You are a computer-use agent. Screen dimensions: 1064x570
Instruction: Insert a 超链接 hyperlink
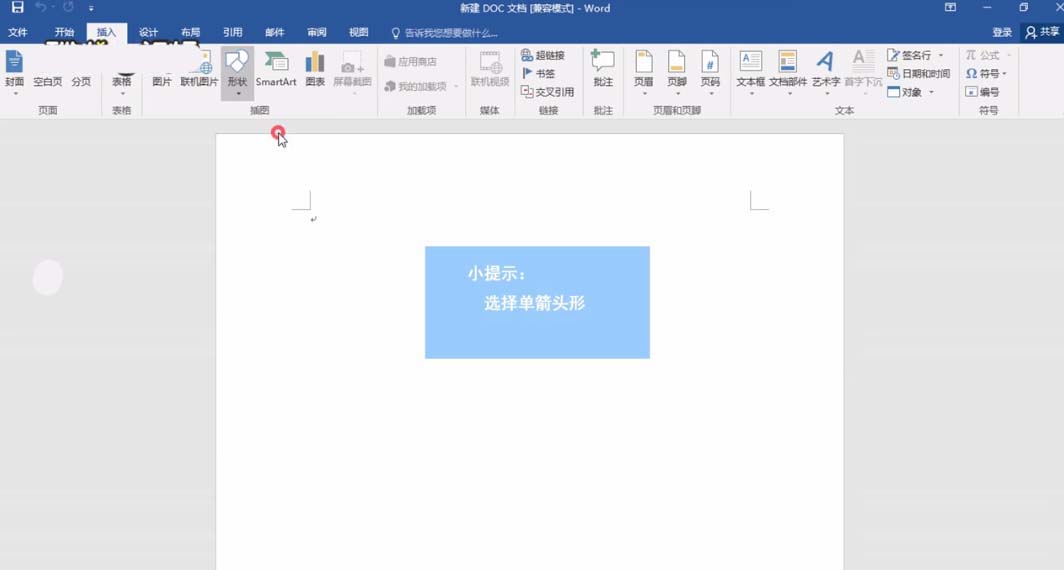[x=543, y=55]
